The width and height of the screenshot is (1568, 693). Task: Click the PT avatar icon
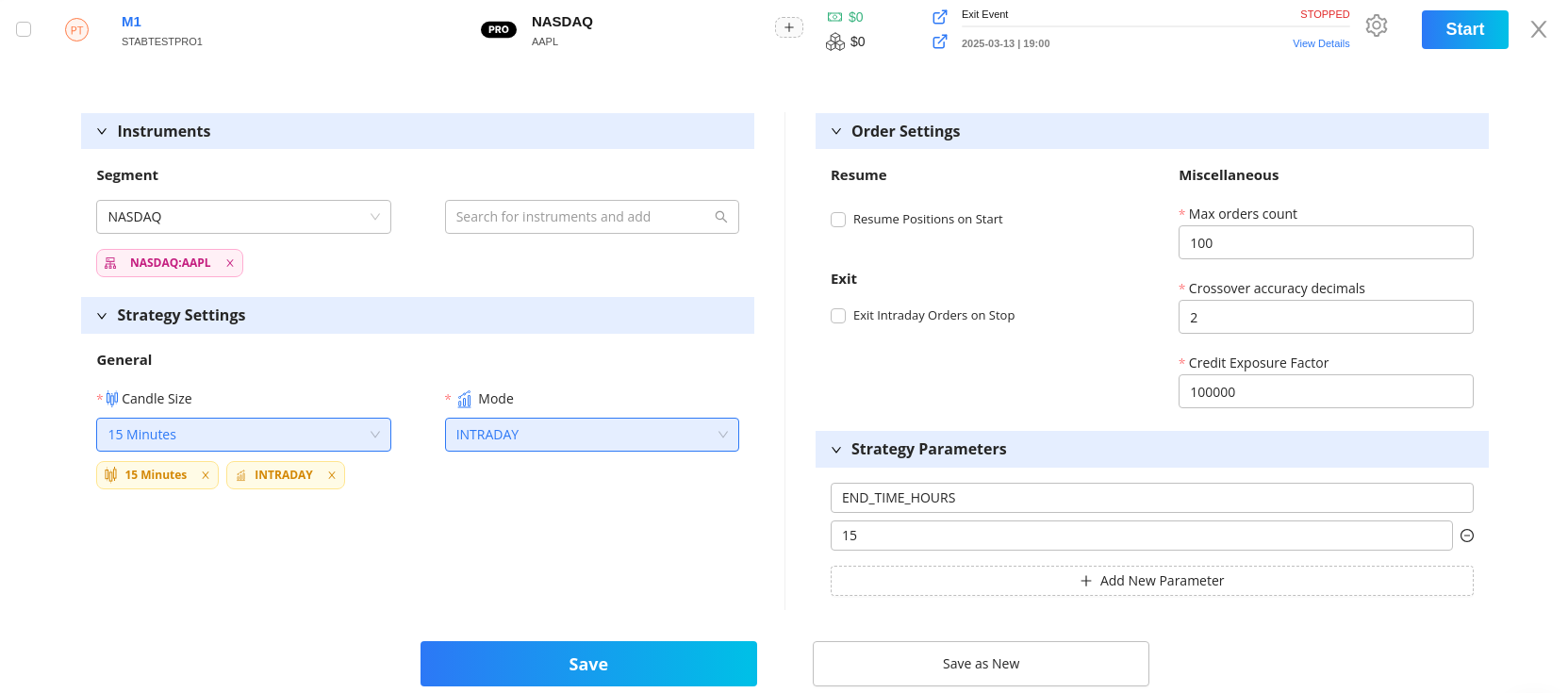76,30
